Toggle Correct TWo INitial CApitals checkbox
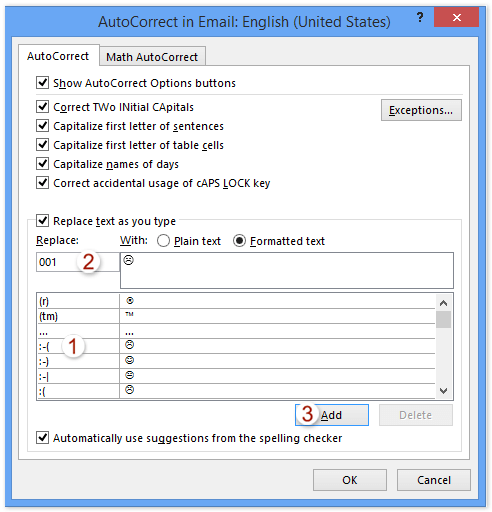The image size is (492, 512). pyautogui.click(x=42, y=107)
